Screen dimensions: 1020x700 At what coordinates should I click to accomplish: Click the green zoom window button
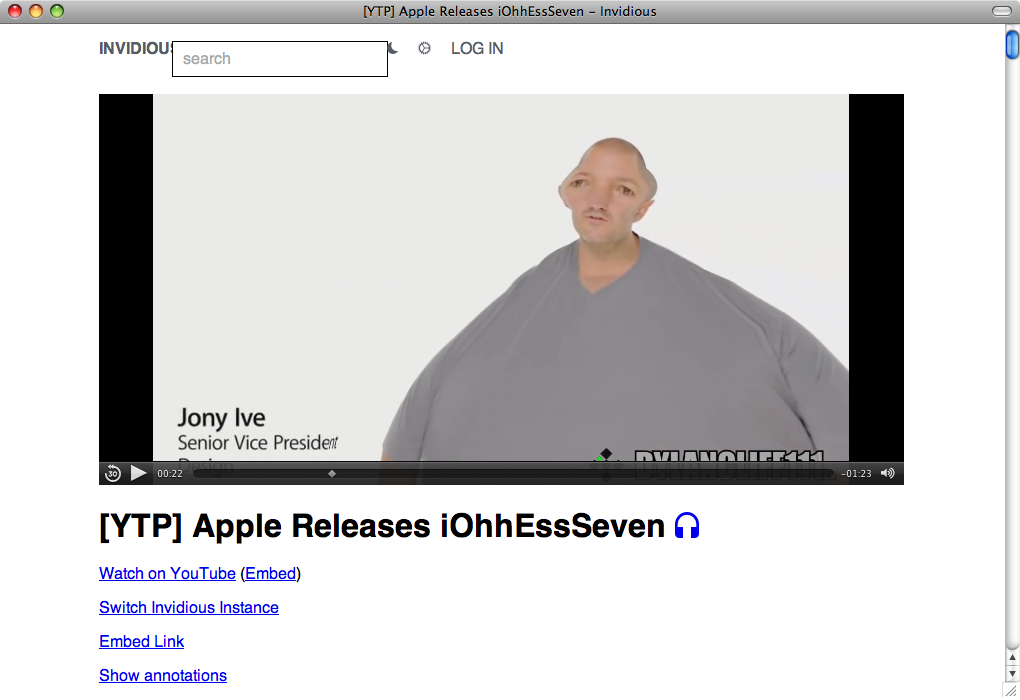click(x=57, y=11)
